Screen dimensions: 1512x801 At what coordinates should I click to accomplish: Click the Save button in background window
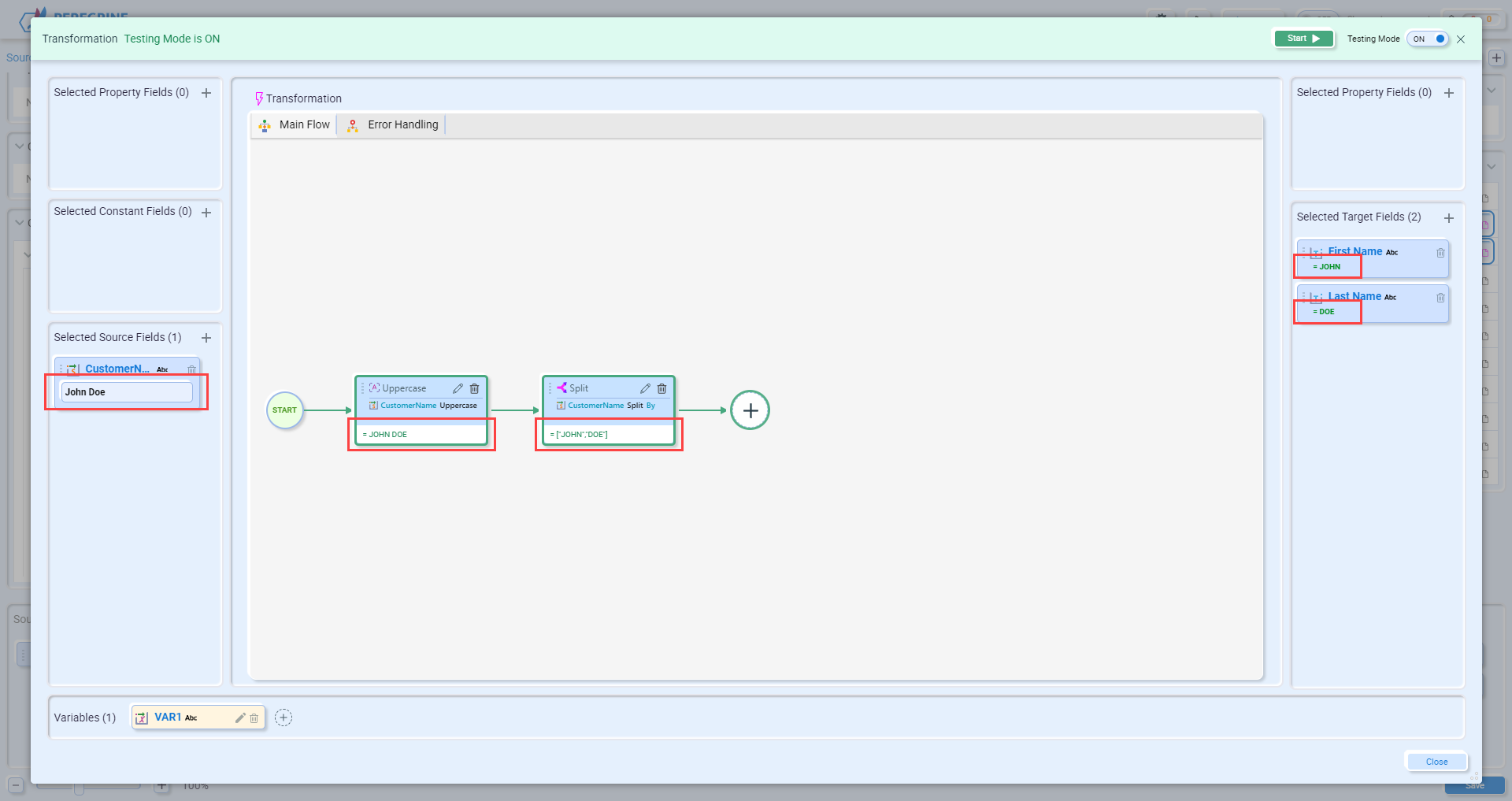tap(1474, 786)
